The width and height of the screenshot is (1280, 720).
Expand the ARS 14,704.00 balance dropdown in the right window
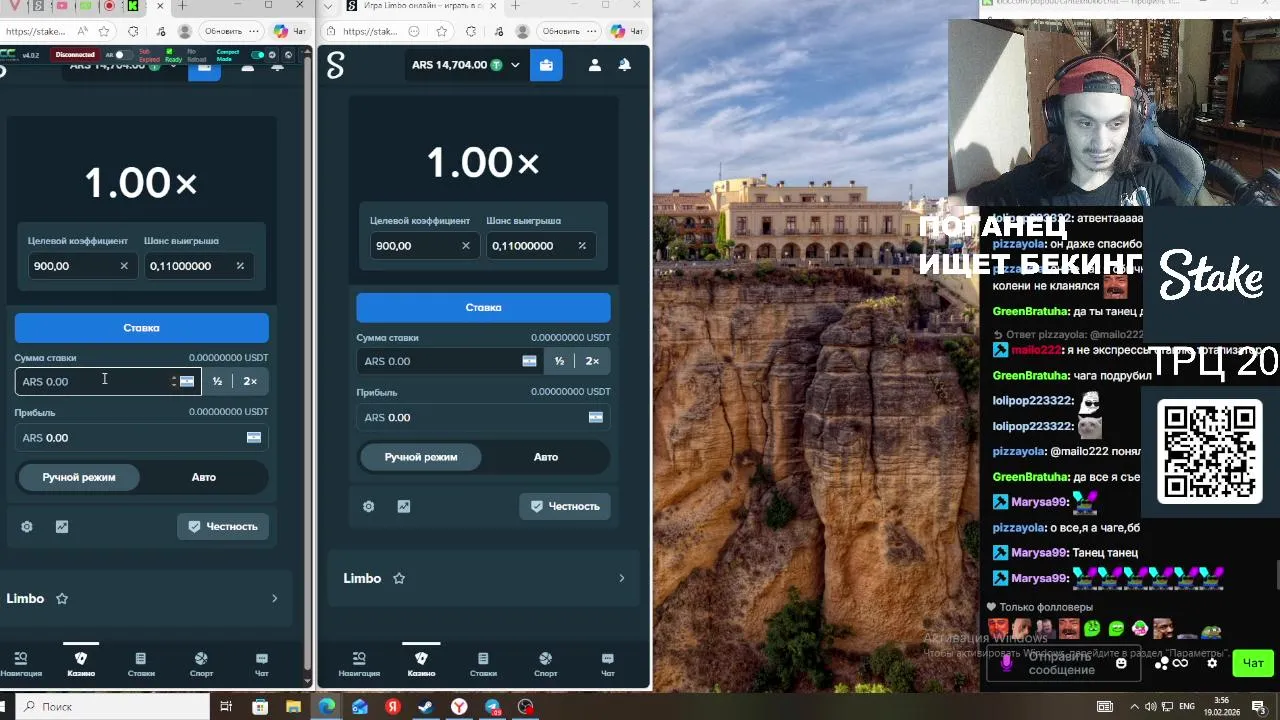click(x=515, y=65)
